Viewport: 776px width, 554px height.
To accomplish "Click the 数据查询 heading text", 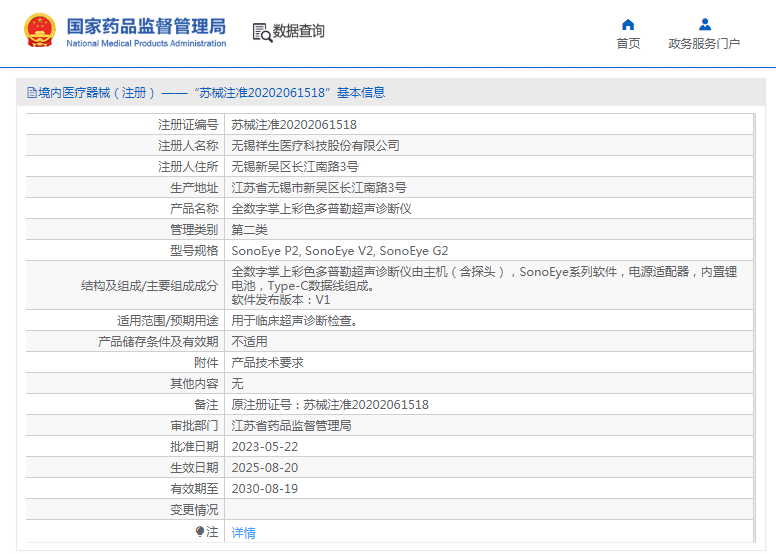I will [x=299, y=32].
